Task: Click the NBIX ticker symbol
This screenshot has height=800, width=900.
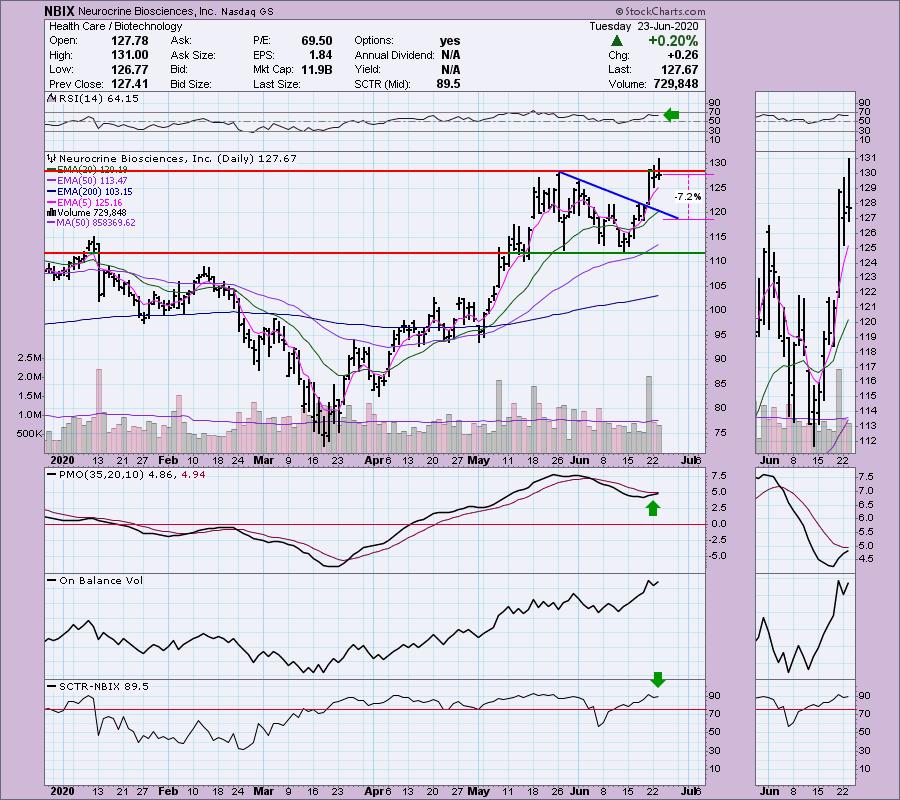Action: click(59, 11)
